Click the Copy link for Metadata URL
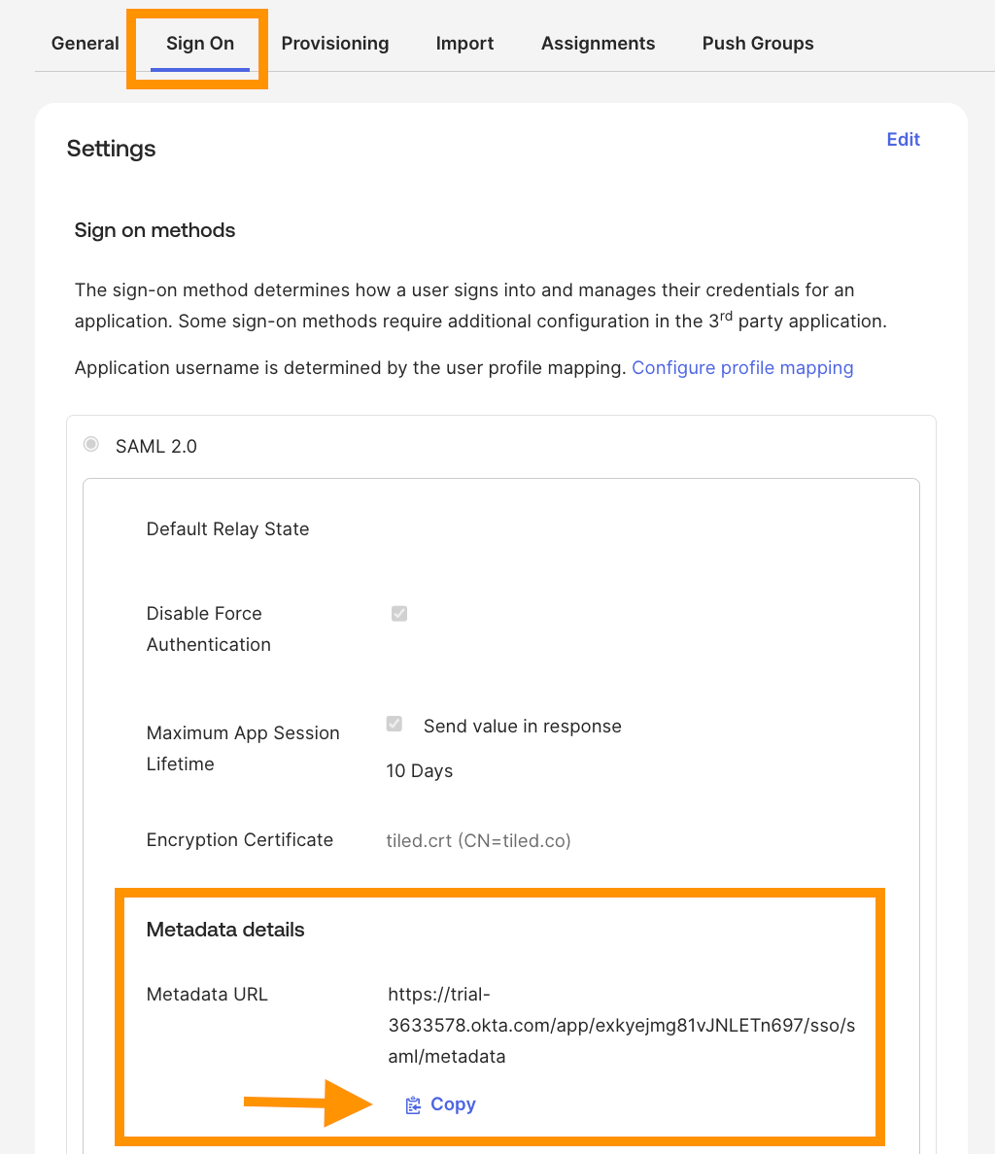Image resolution: width=995 pixels, height=1154 pixels. 453,1104
